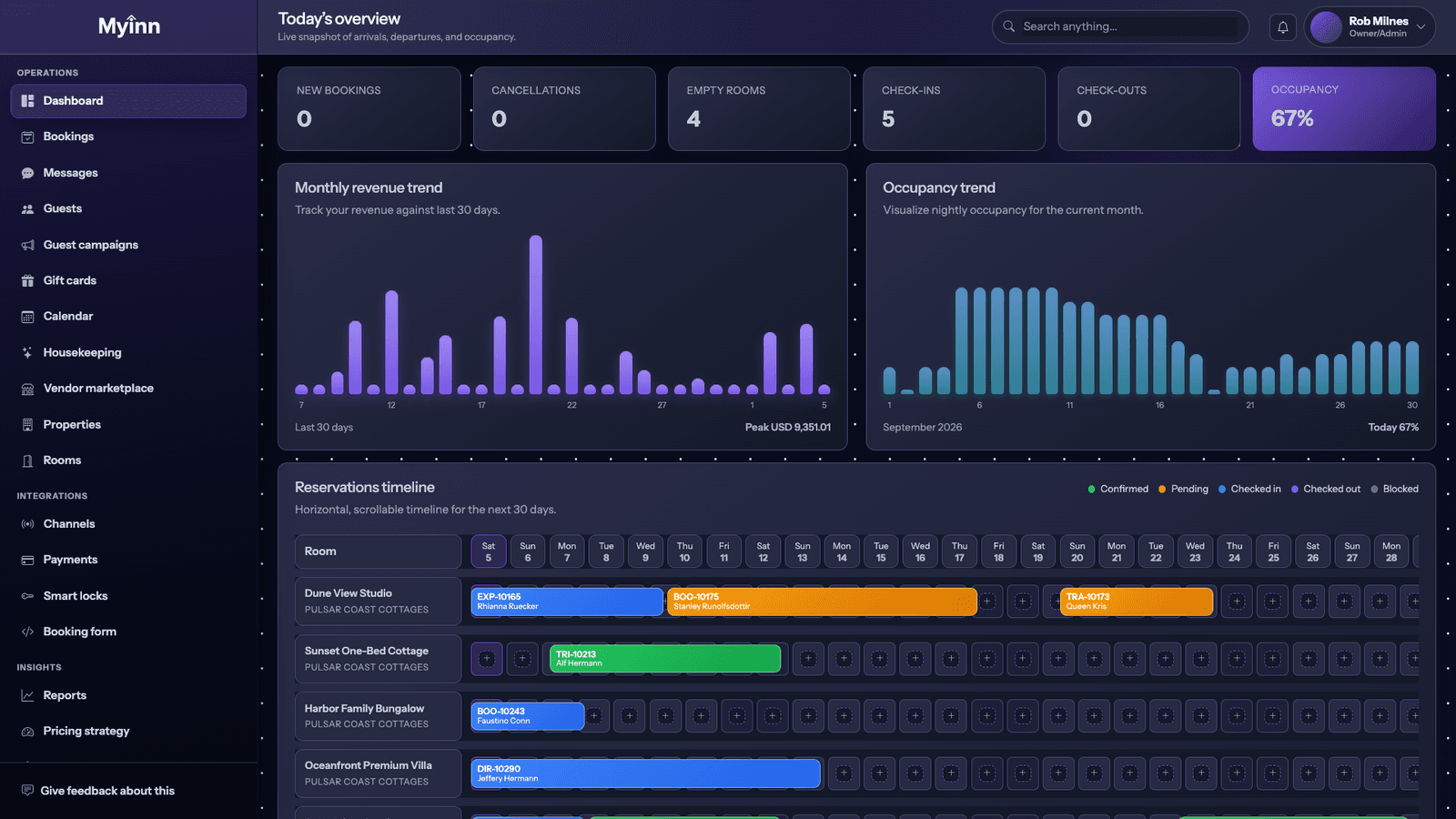Click the Bookings sidebar icon
1456x819 pixels.
27,136
